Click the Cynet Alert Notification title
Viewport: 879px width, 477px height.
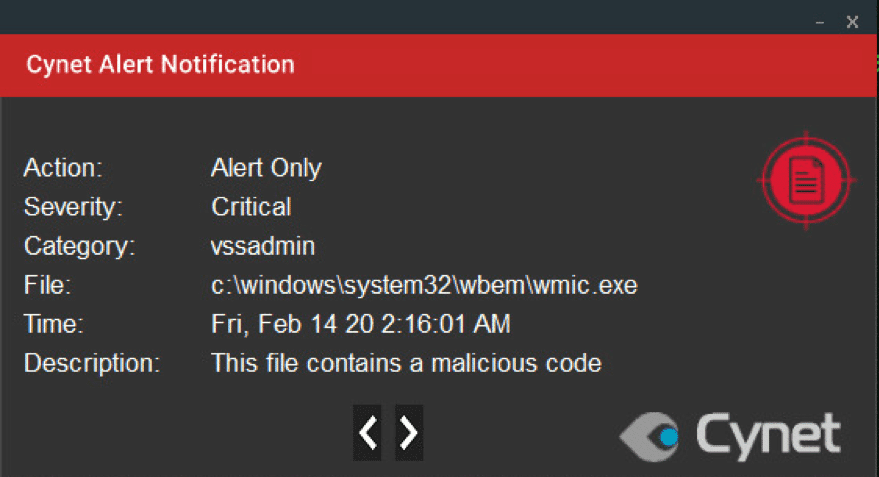click(160, 65)
